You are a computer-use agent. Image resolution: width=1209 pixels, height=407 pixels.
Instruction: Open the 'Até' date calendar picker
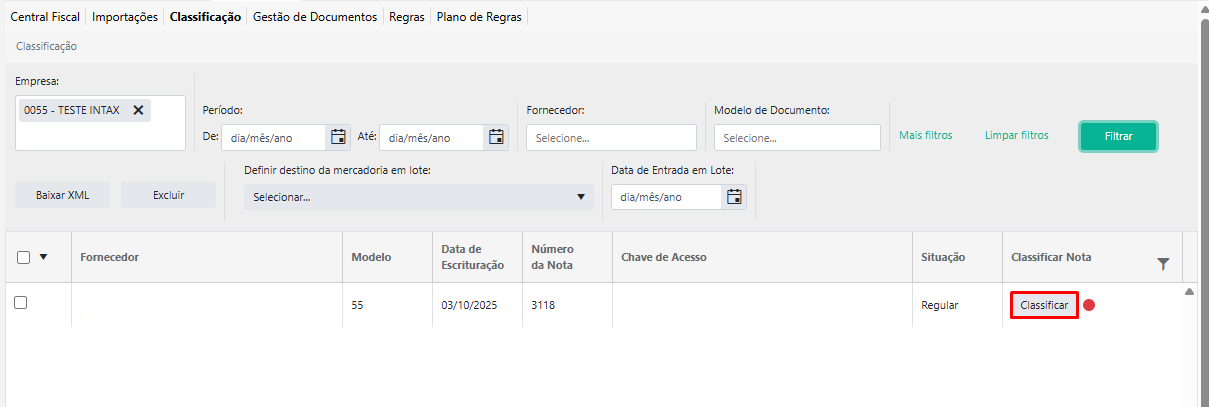496,137
